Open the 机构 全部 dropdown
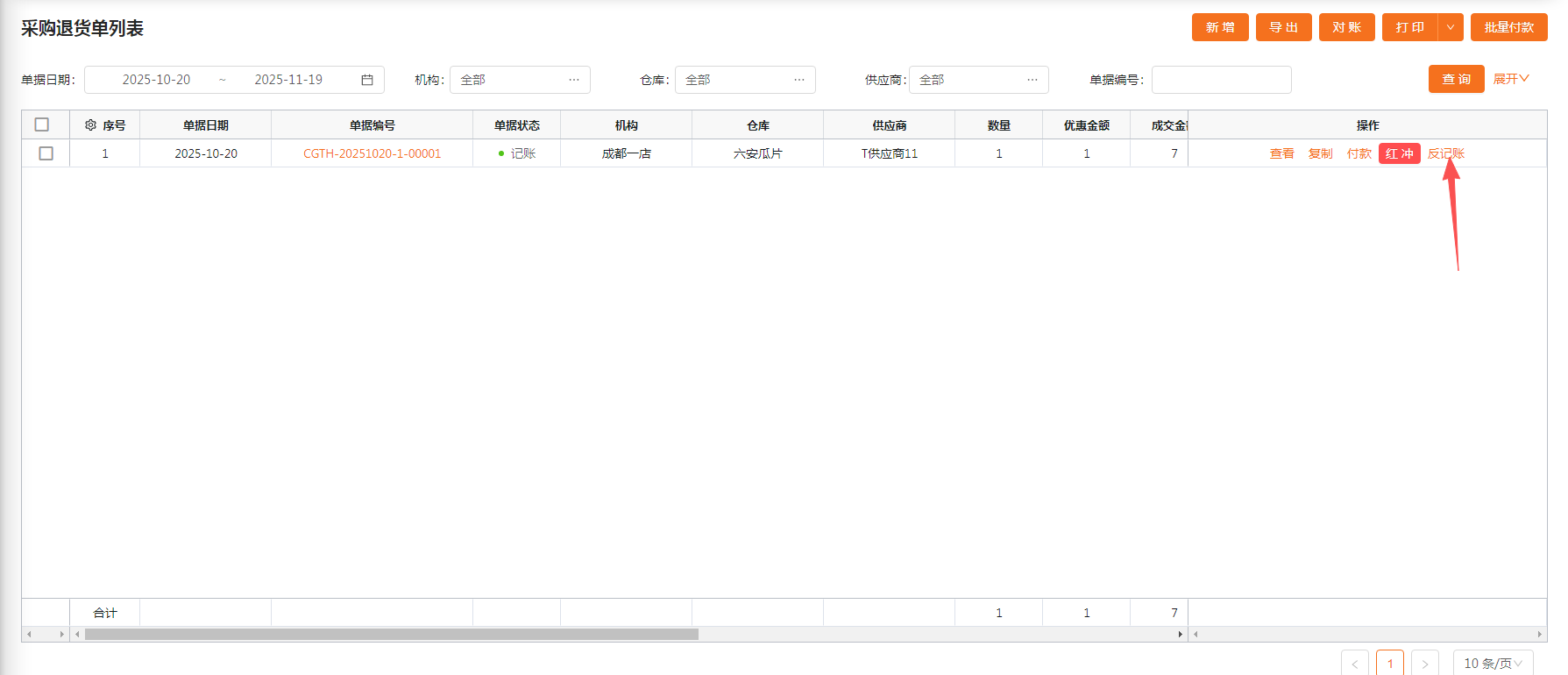Screen dimensions: 1568x675 [x=520, y=80]
